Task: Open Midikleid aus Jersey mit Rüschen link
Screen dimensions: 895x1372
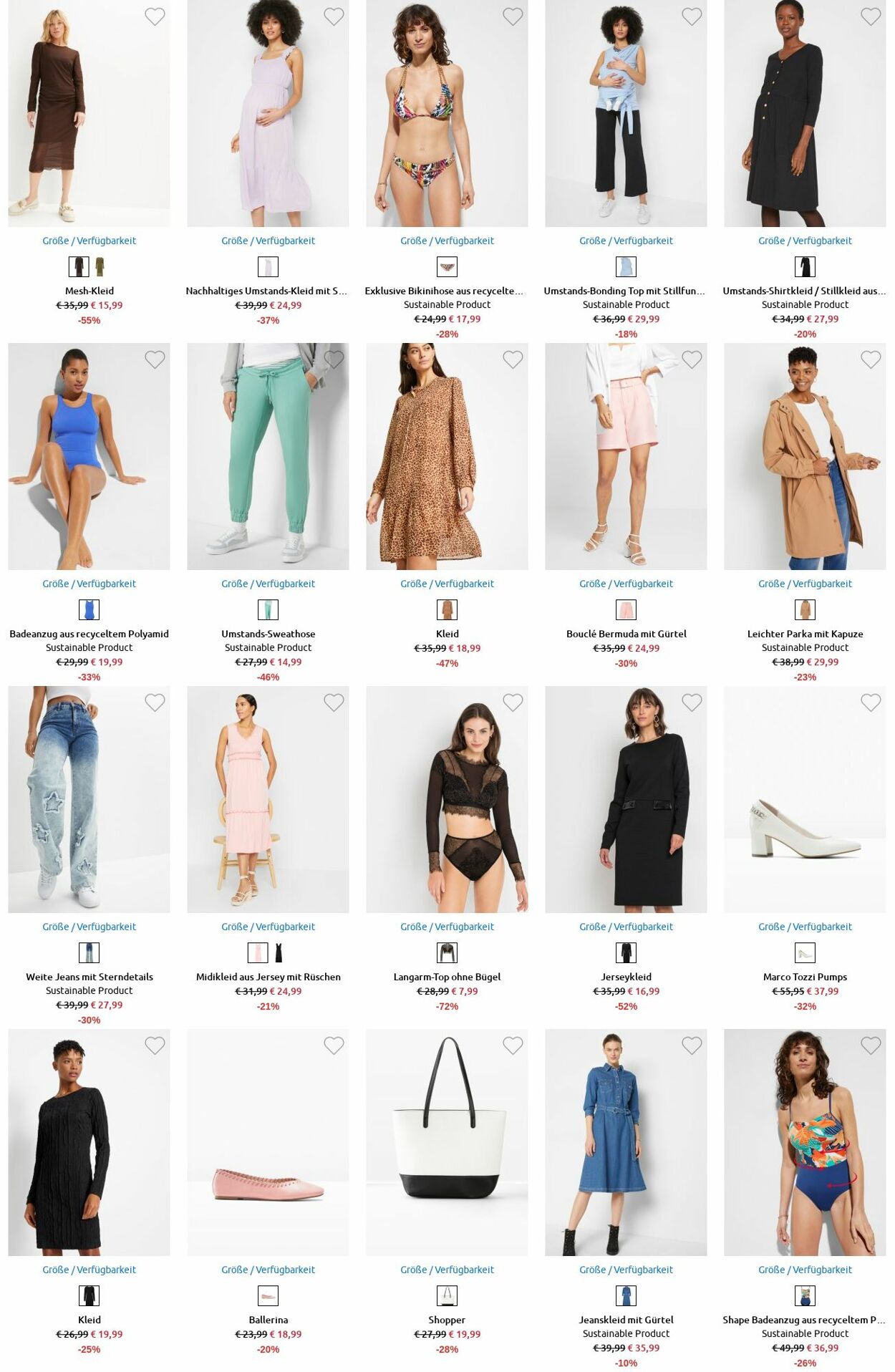Action: click(x=268, y=977)
